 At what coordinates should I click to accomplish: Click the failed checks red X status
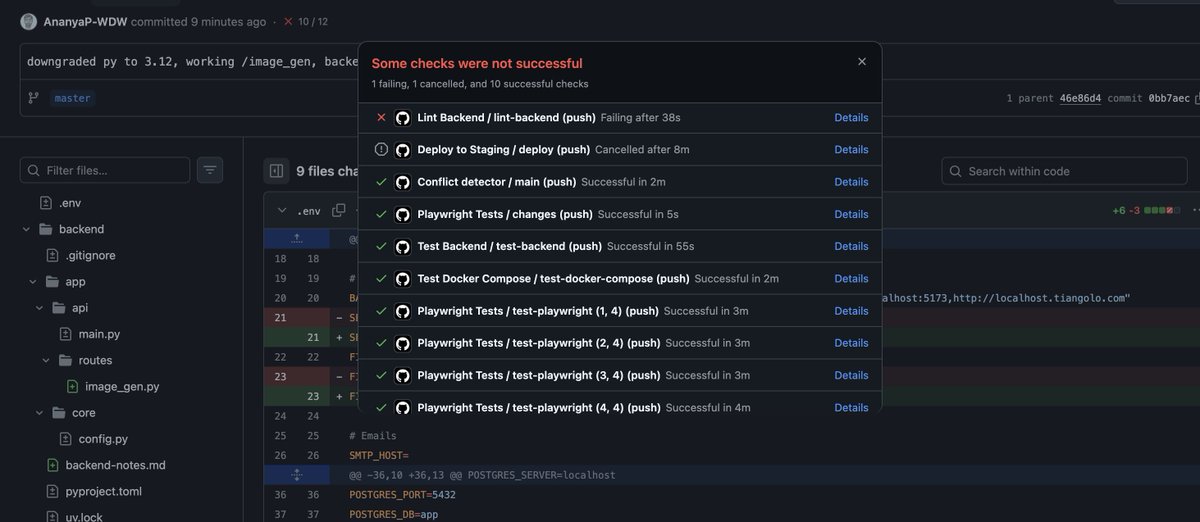click(x=288, y=21)
